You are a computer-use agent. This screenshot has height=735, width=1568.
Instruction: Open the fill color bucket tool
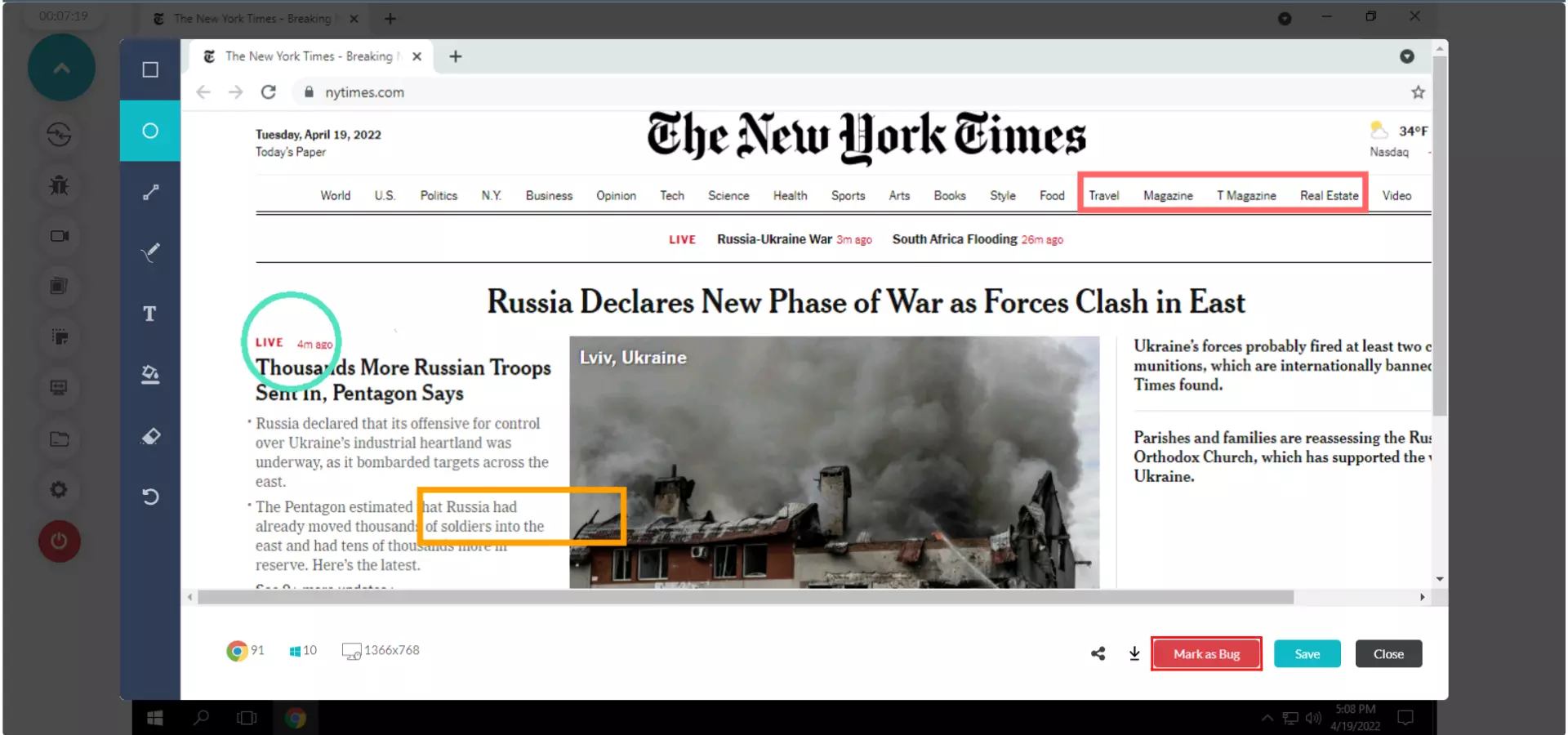point(150,375)
